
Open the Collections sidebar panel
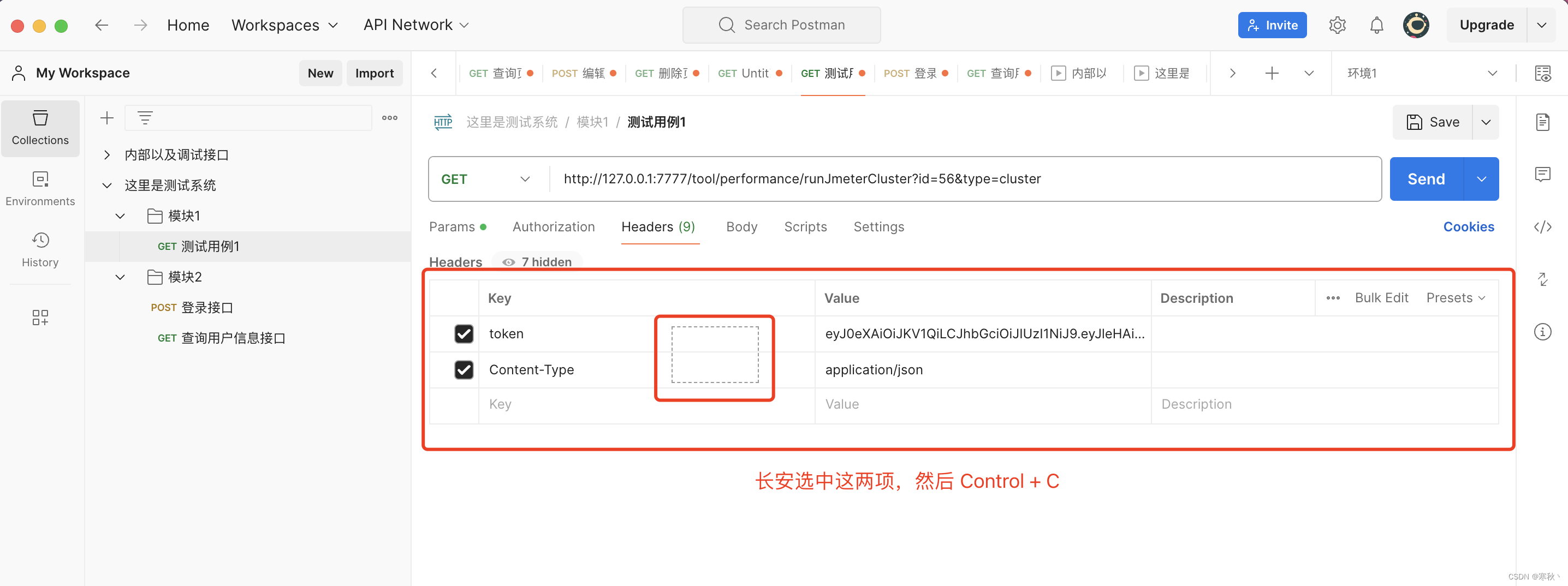pos(40,128)
